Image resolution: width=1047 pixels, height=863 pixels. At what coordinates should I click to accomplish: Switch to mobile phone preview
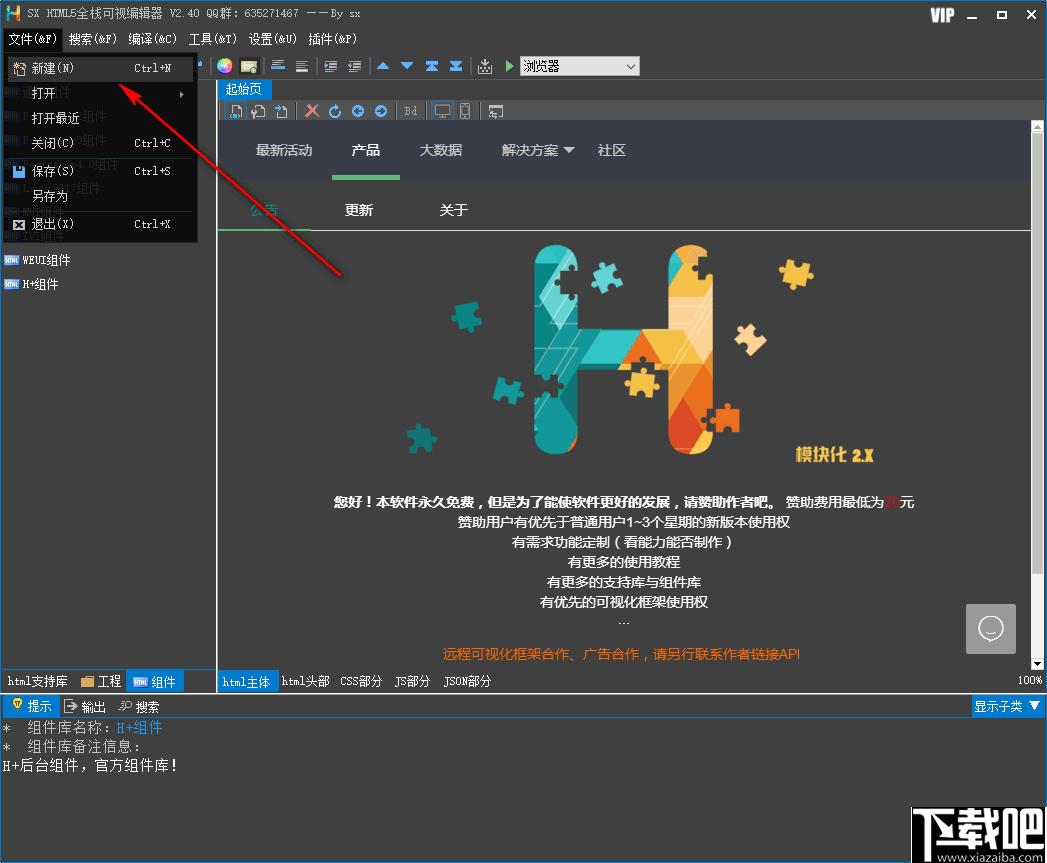(x=465, y=111)
